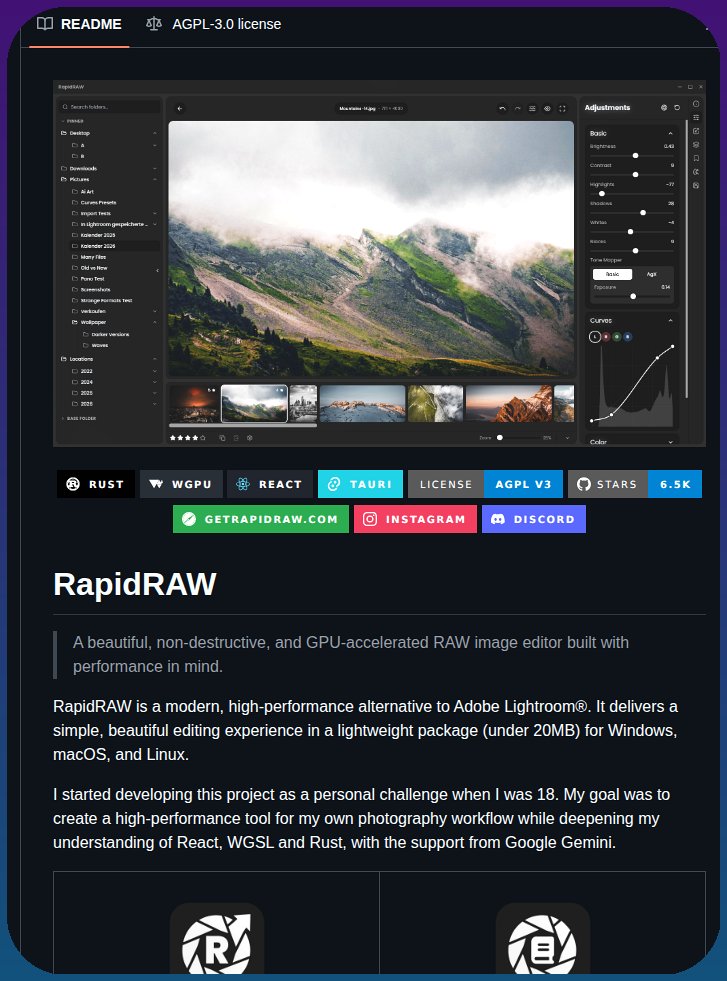The image size is (727, 981).
Task: Open the Instagram badge link
Action: tap(415, 519)
